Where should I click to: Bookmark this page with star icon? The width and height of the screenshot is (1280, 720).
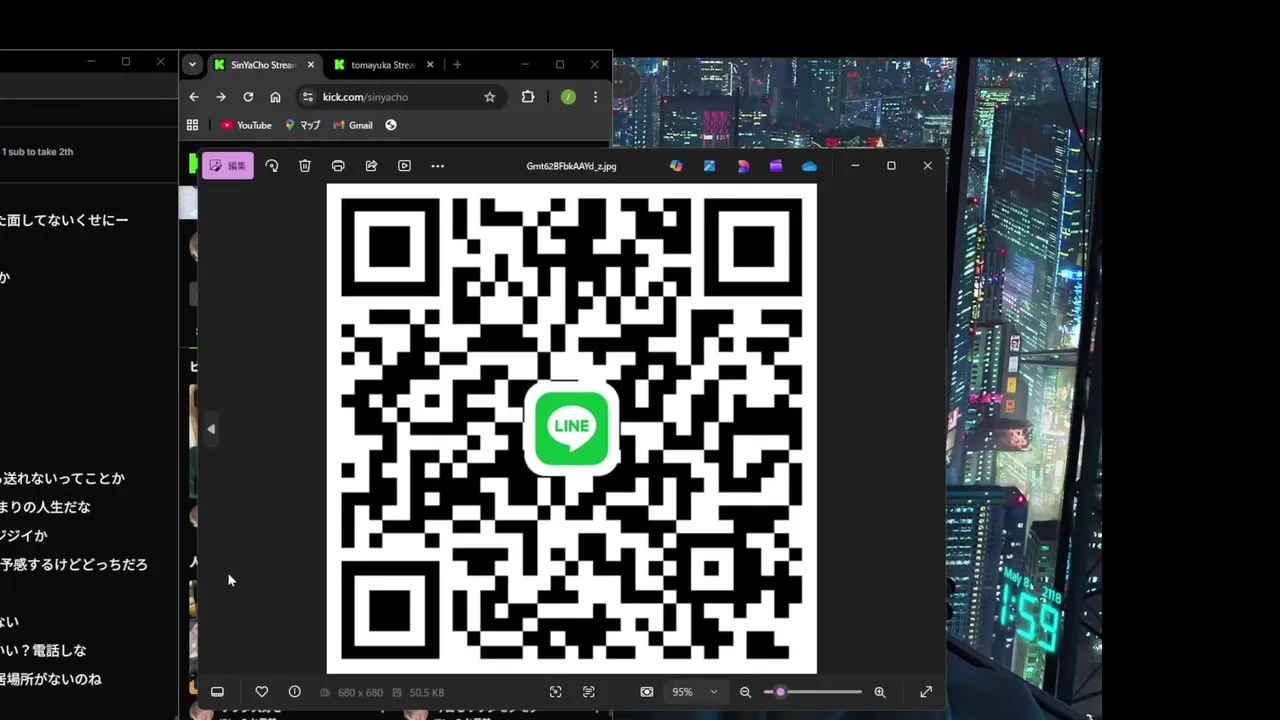tap(490, 97)
